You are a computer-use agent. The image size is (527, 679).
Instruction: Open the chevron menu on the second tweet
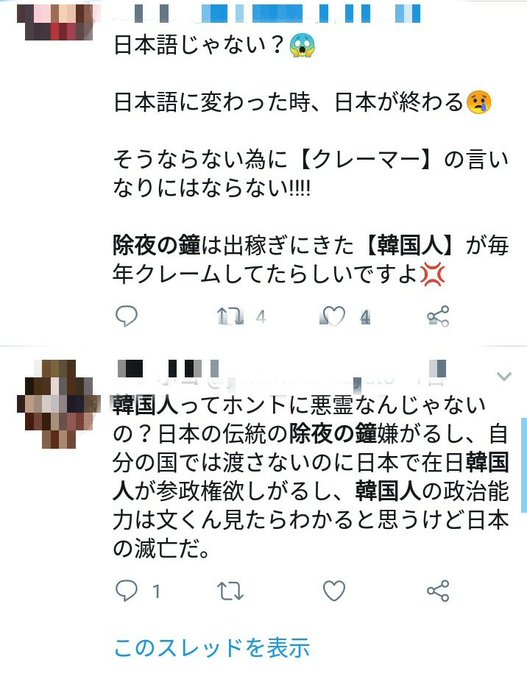(504, 376)
